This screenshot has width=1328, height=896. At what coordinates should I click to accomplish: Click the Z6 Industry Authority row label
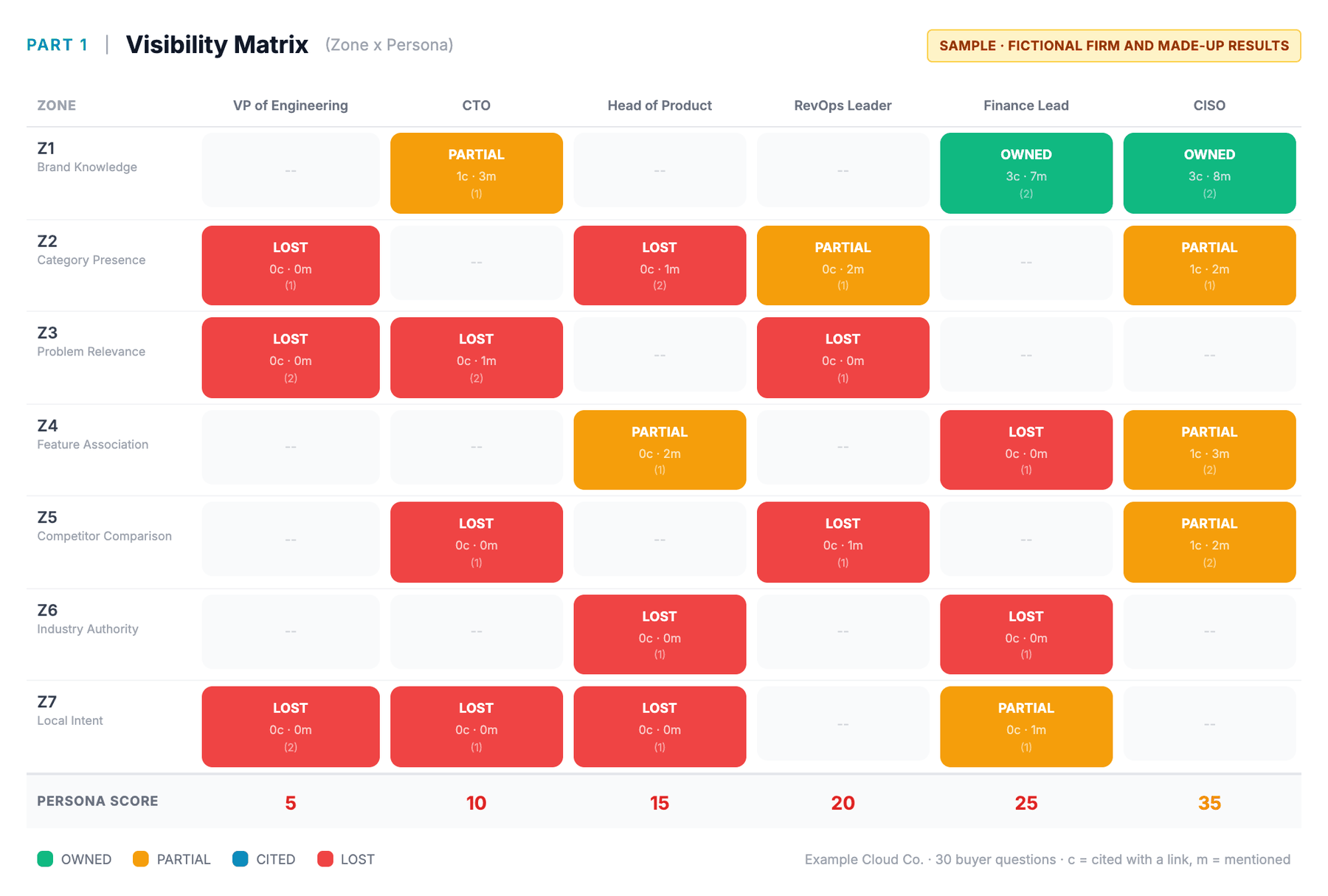[x=88, y=619]
